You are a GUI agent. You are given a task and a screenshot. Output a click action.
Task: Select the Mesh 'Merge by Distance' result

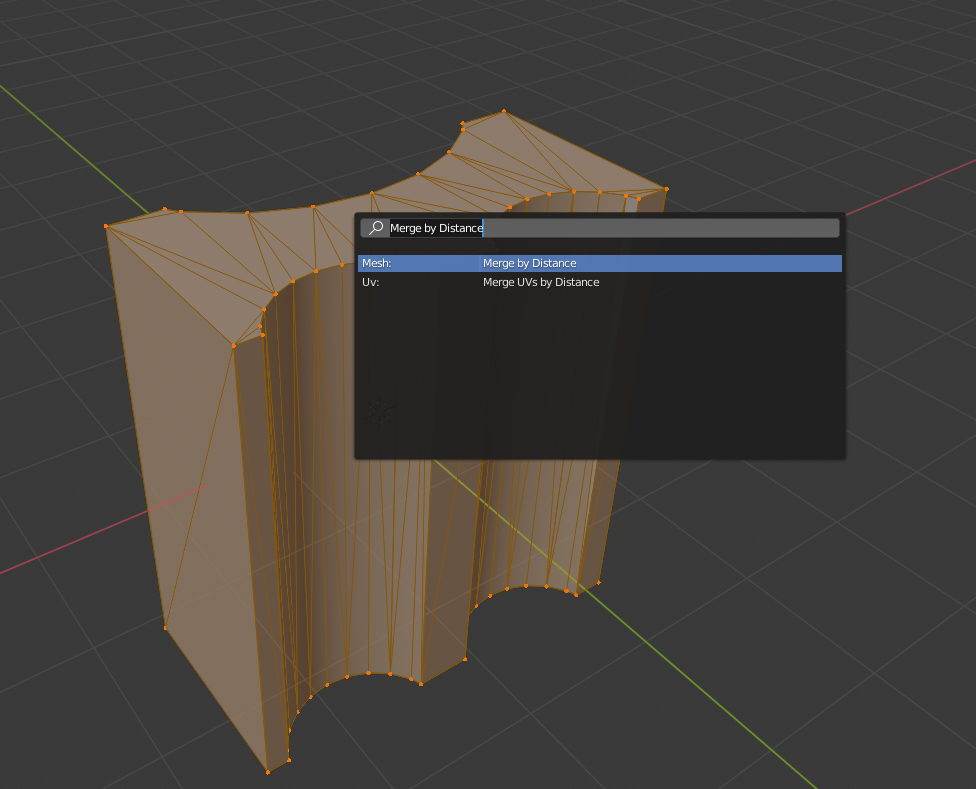pos(600,263)
